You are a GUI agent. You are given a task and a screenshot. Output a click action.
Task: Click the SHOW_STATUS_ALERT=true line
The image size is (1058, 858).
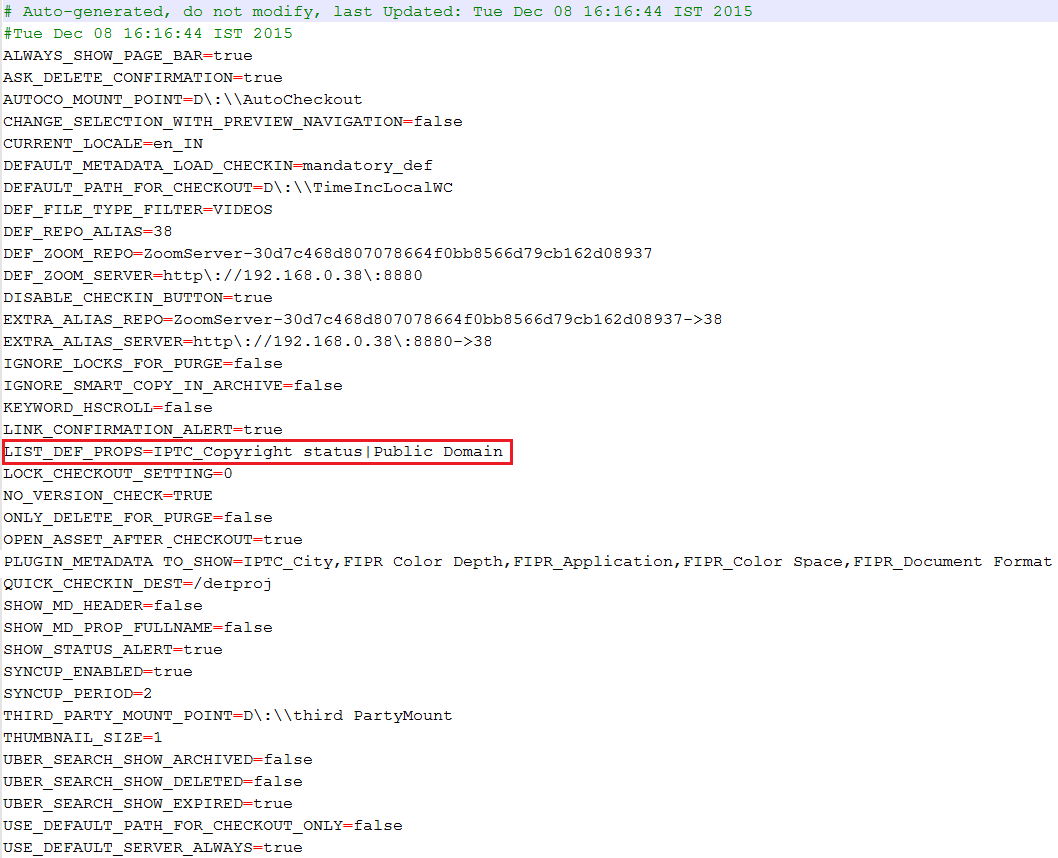tap(113, 649)
